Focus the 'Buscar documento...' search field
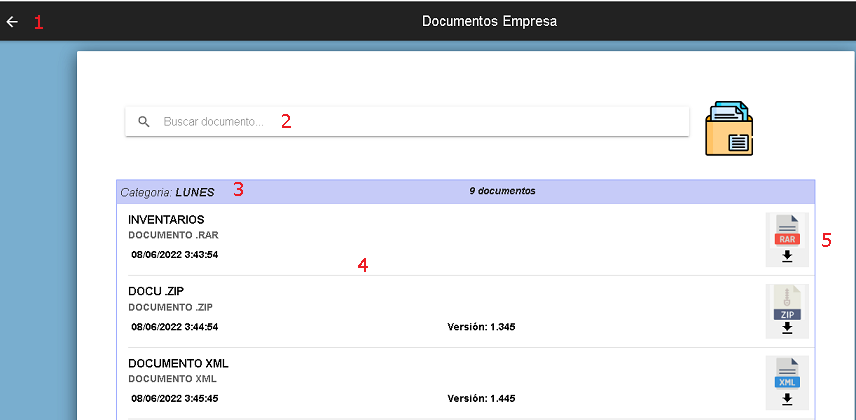This screenshot has height=420, width=856. [400, 122]
